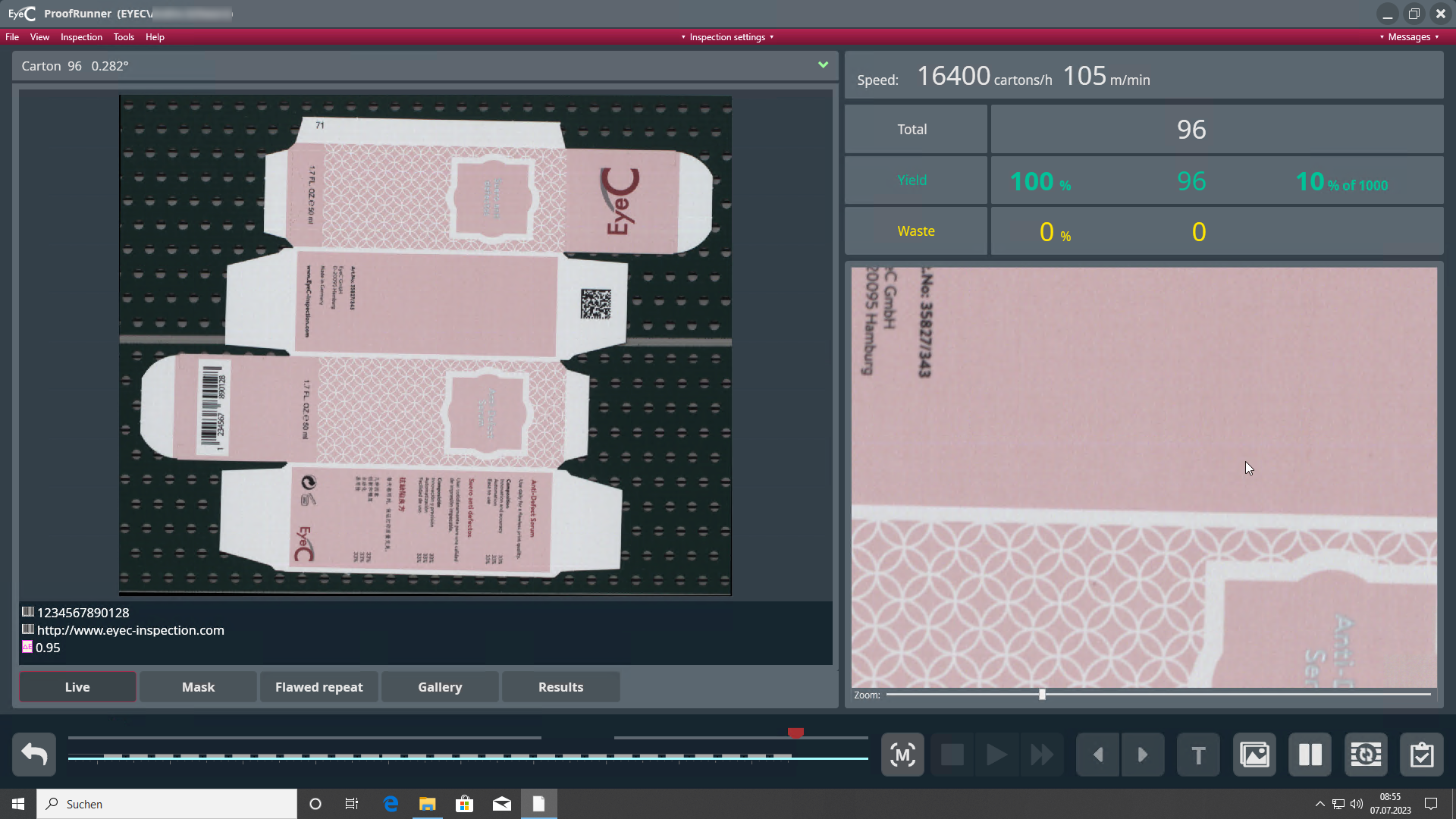This screenshot has height=819, width=1456.
Task: Show hidden system tray icons
Action: coord(1320,804)
